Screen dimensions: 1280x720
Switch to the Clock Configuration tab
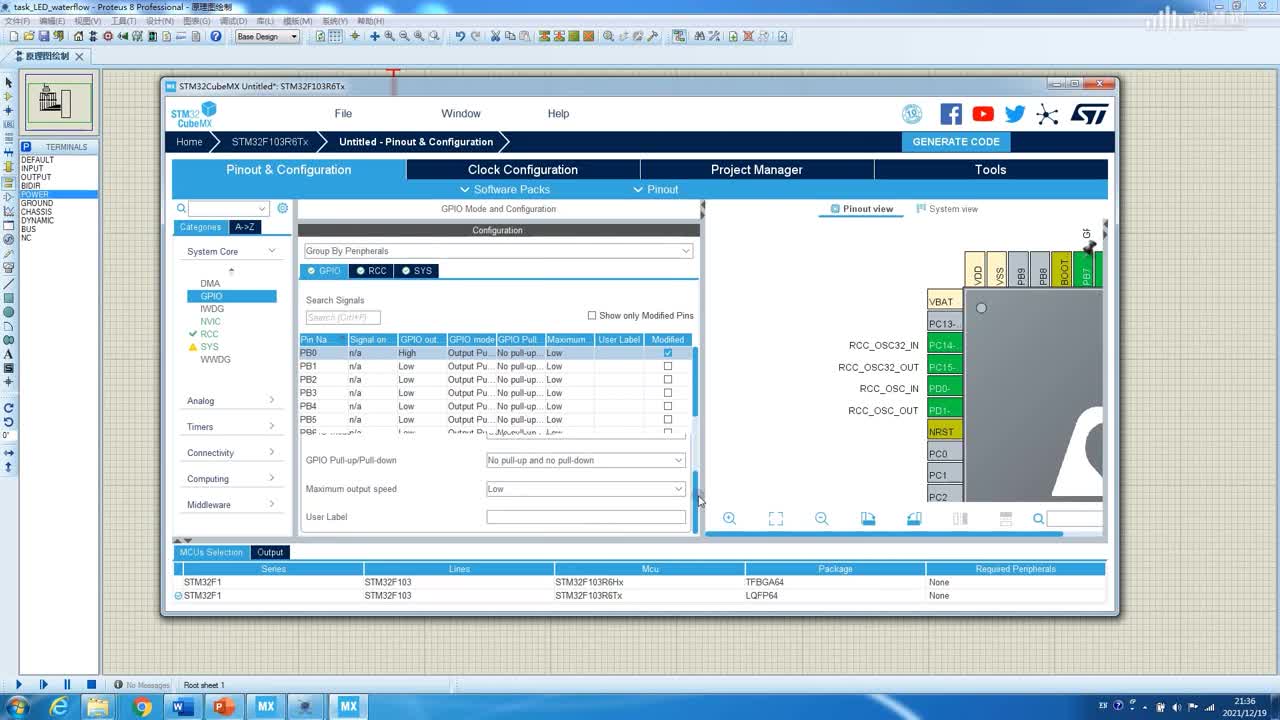pyautogui.click(x=523, y=169)
